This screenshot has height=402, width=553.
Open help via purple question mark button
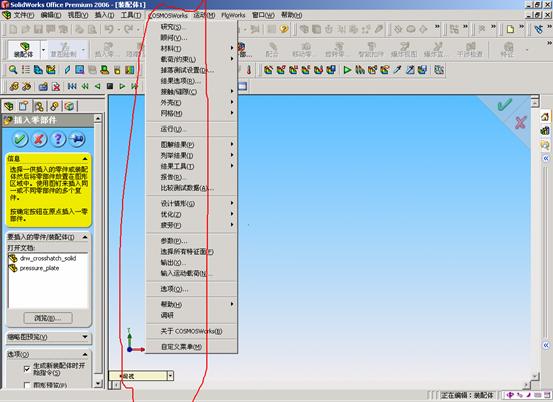58,139
